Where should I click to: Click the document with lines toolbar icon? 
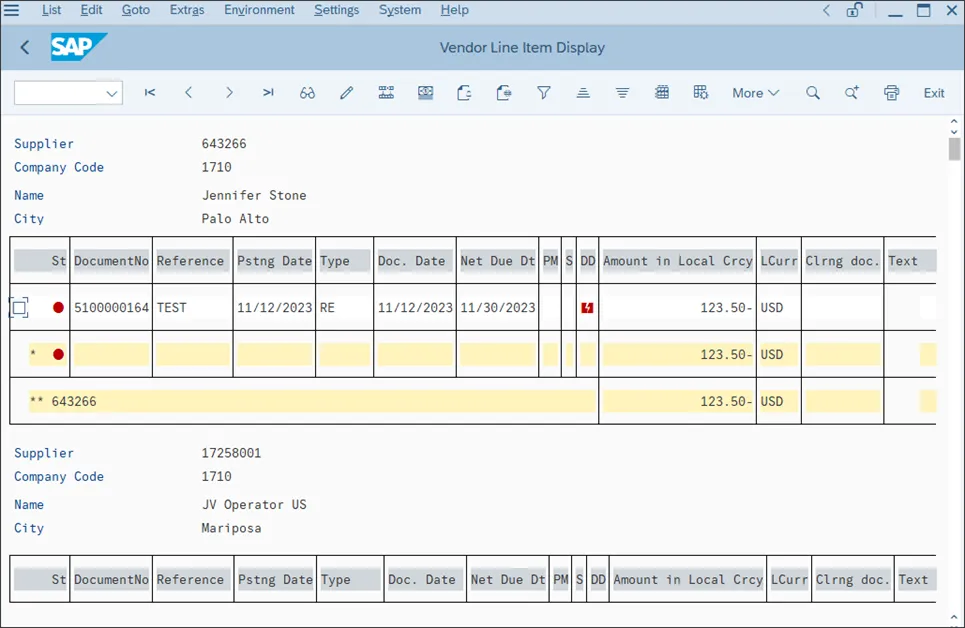pyautogui.click(x=504, y=92)
